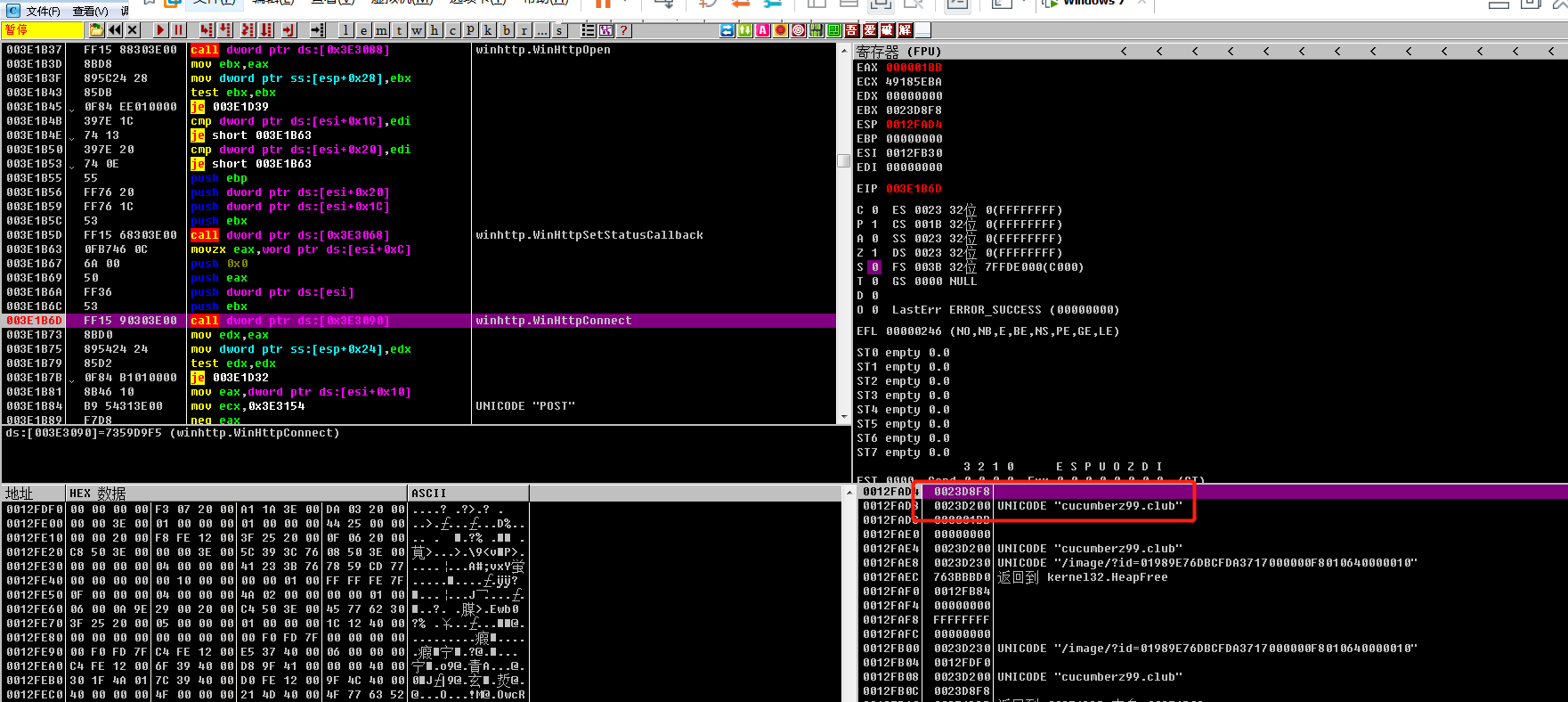
Task: Open the 查看(V) menu
Action: 90,11
